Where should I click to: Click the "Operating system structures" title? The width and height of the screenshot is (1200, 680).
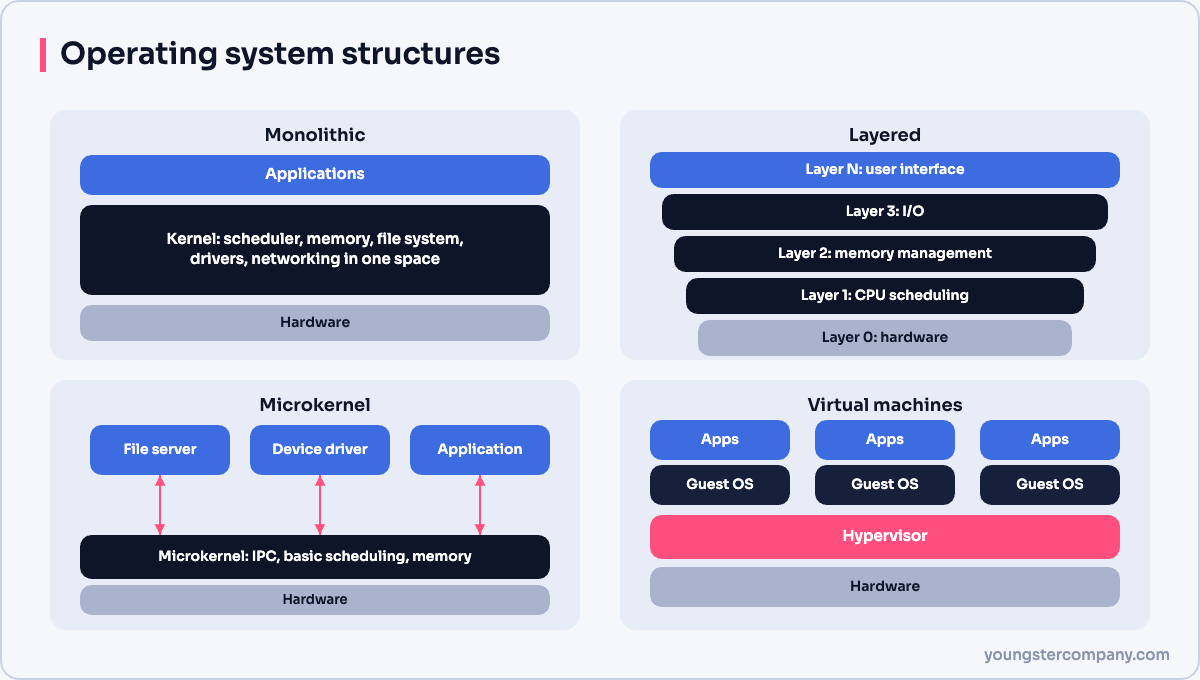click(280, 53)
